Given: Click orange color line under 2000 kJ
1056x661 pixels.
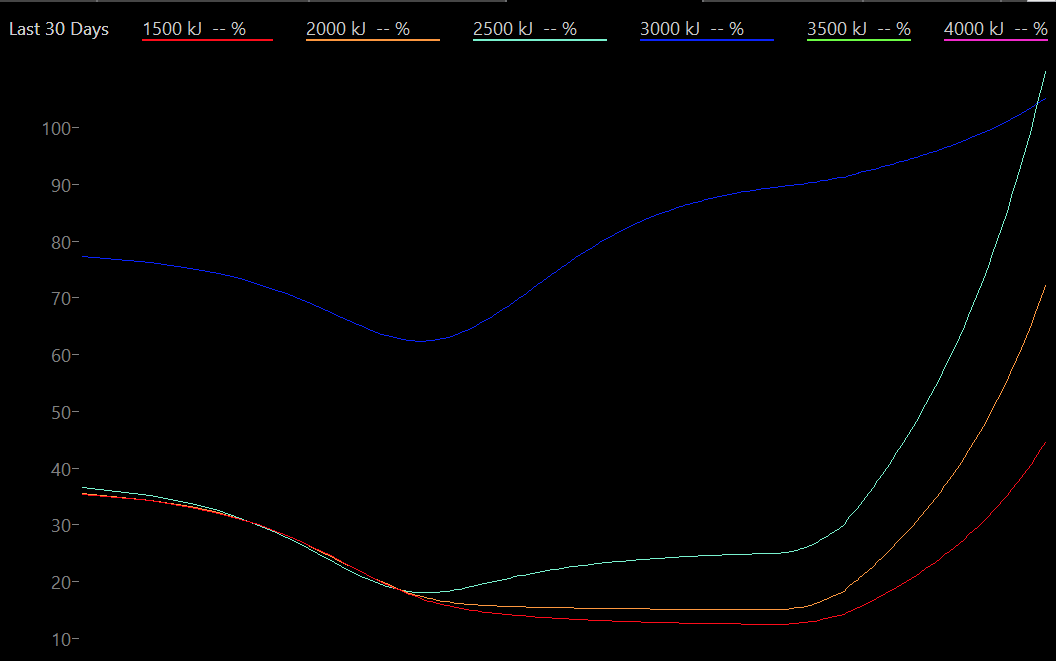Looking at the screenshot, I should pyautogui.click(x=372, y=40).
